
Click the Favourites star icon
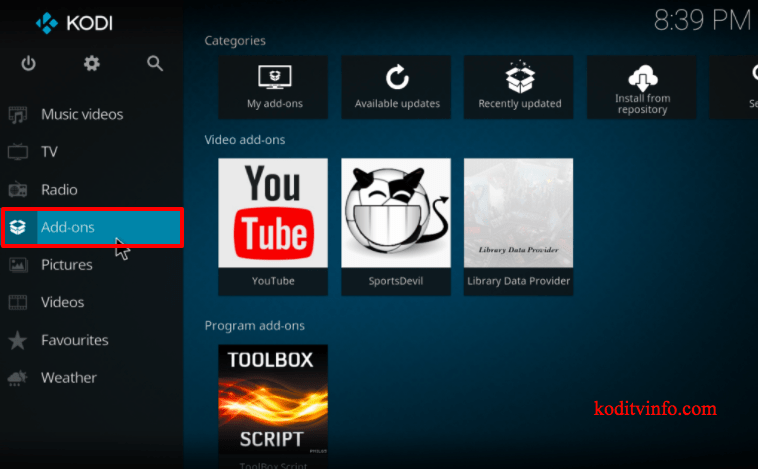point(18,340)
